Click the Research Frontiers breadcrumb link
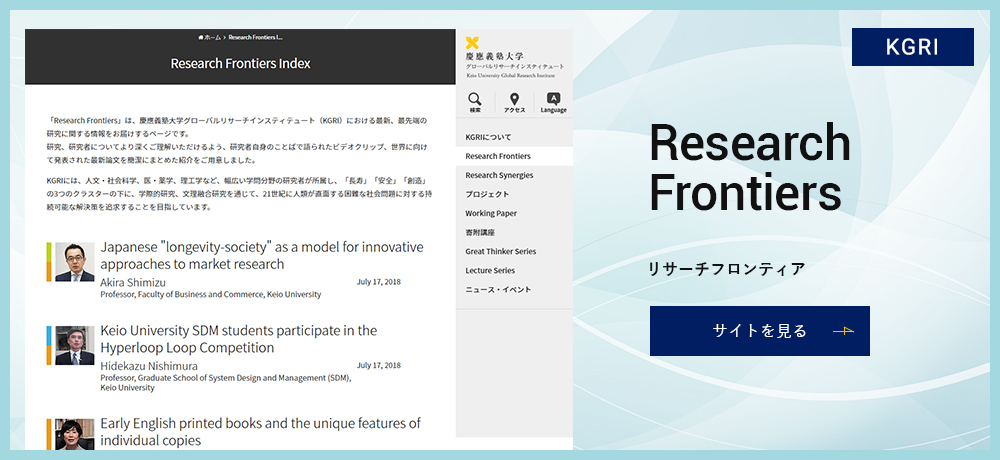1000x460 pixels. tap(256, 38)
